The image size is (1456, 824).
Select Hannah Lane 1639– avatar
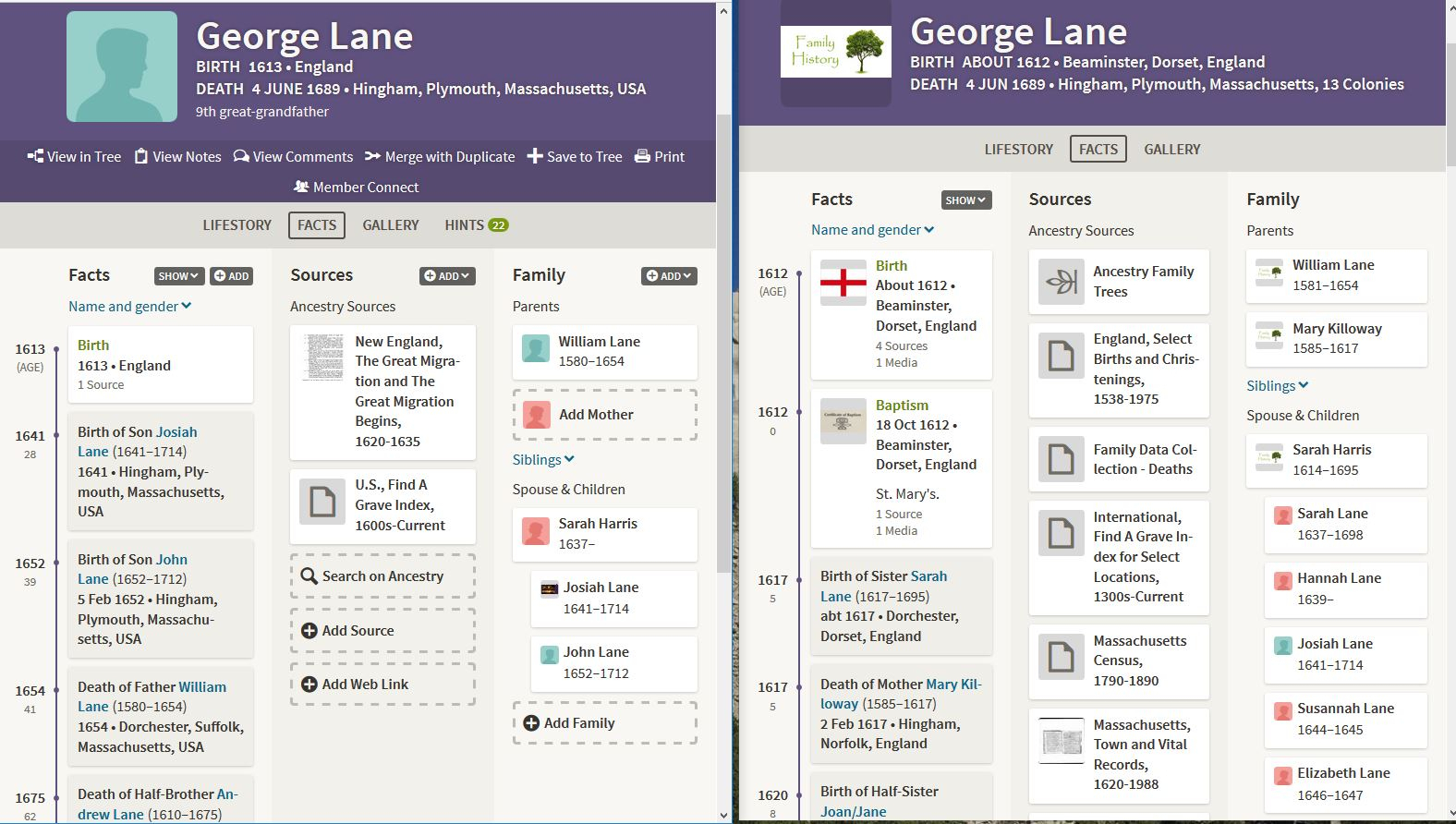(x=1282, y=580)
